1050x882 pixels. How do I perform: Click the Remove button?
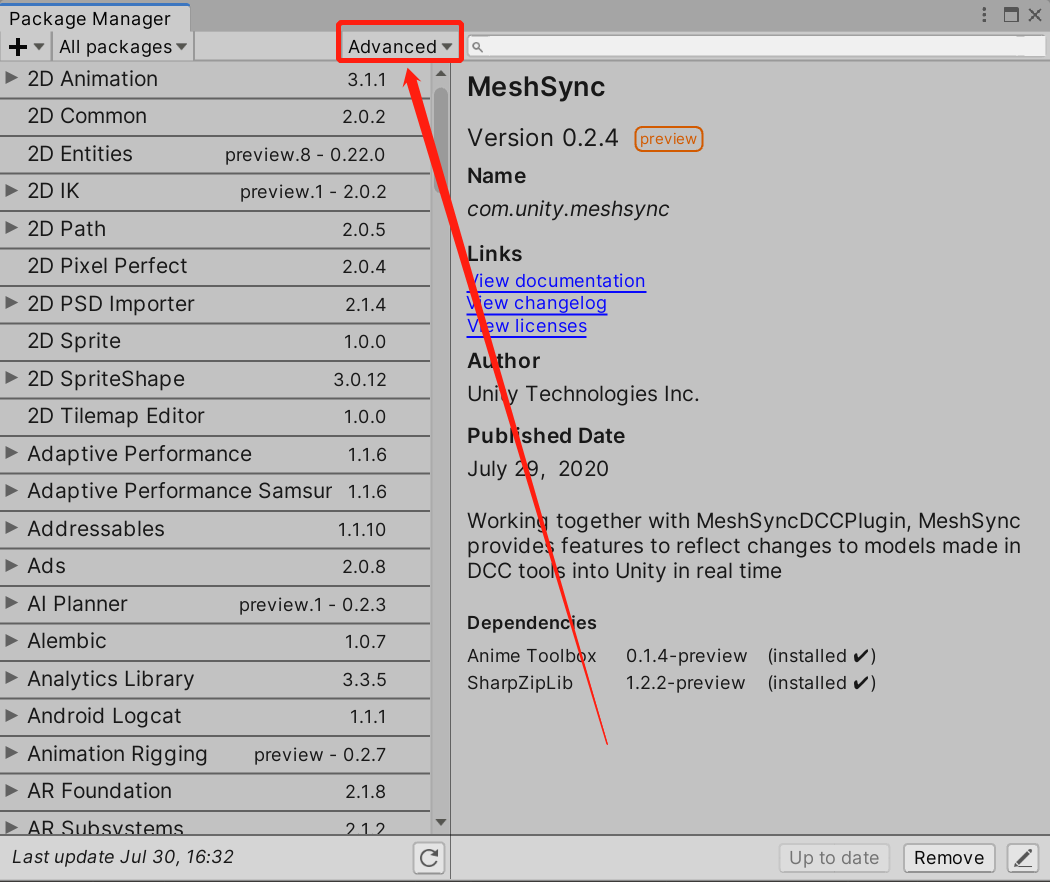948,858
